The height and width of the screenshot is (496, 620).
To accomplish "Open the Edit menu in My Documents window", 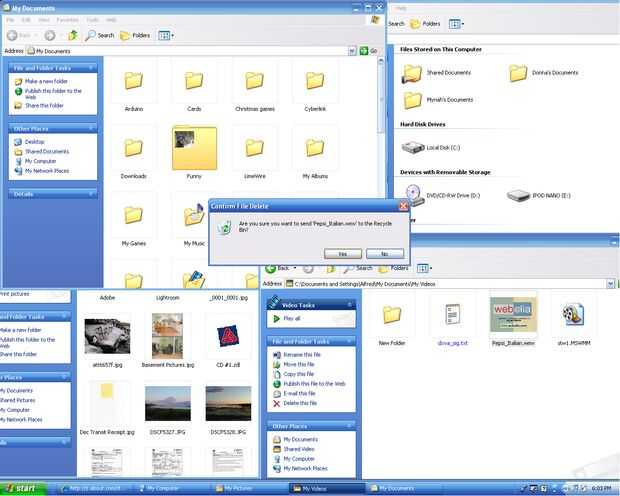I will 26,20.
